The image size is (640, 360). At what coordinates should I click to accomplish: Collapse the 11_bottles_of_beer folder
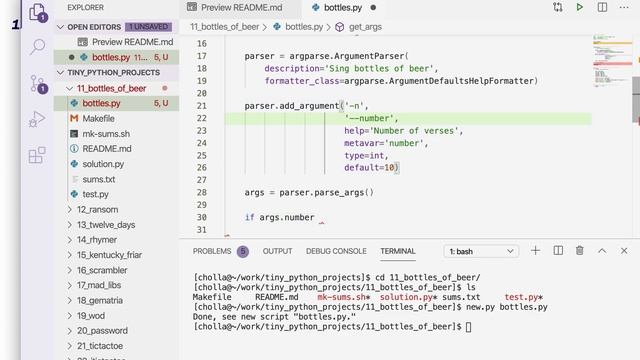69,88
